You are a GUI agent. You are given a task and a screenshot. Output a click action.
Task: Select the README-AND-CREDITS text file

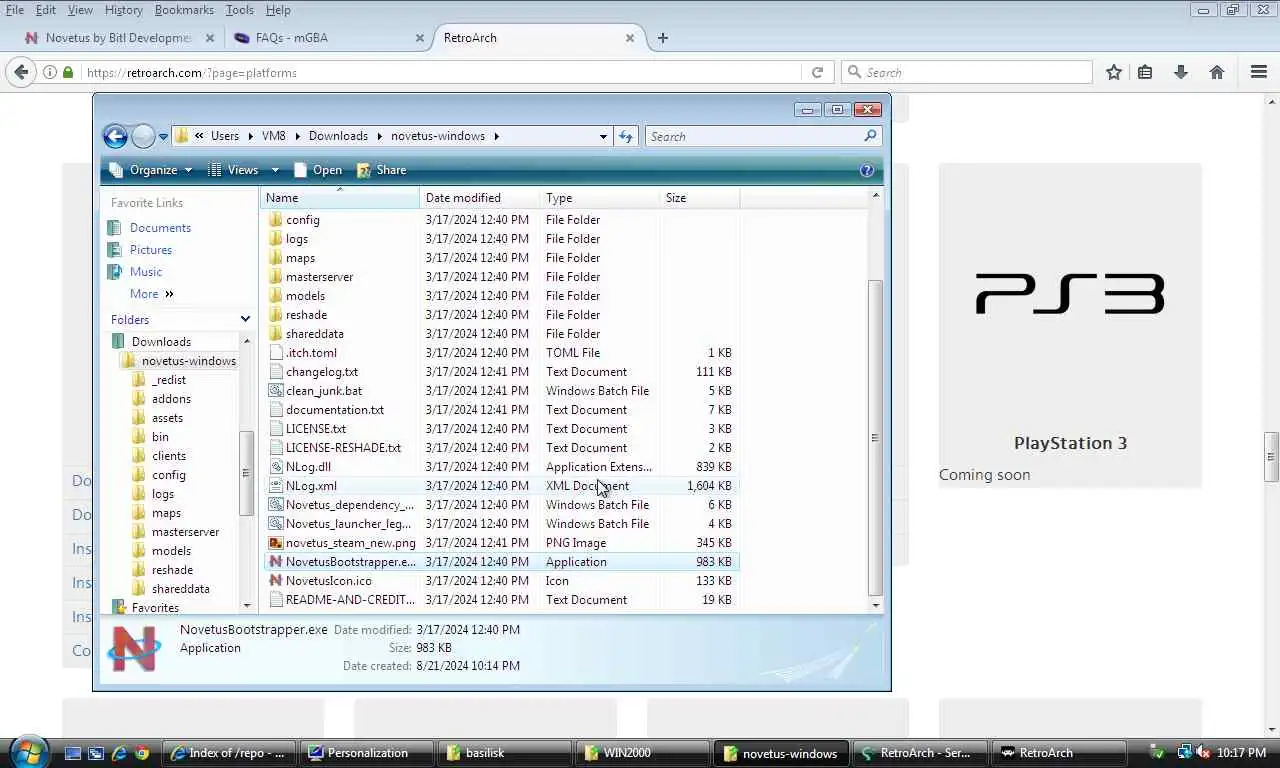pos(349,600)
